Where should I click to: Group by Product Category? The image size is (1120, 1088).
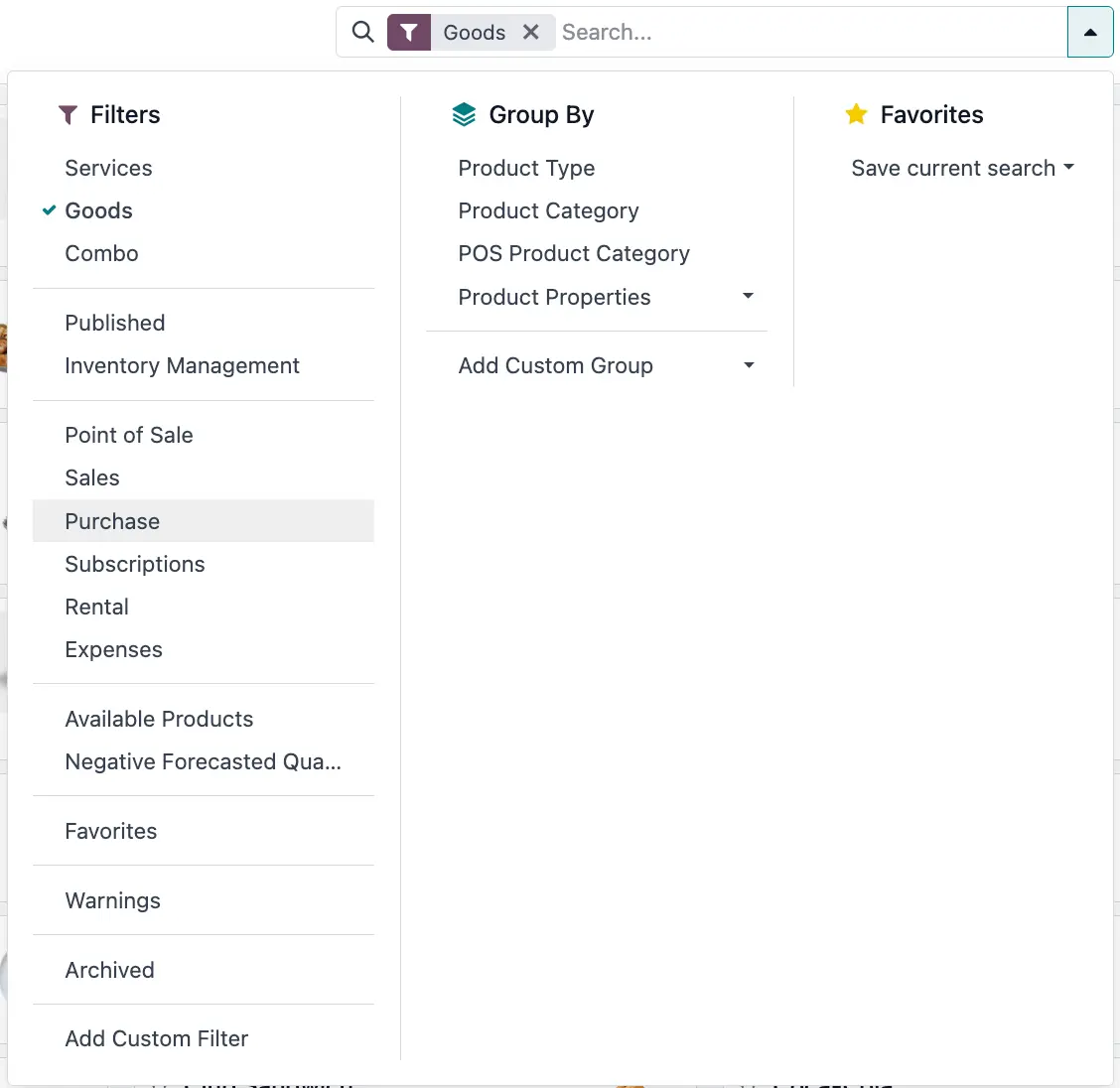[597, 211]
